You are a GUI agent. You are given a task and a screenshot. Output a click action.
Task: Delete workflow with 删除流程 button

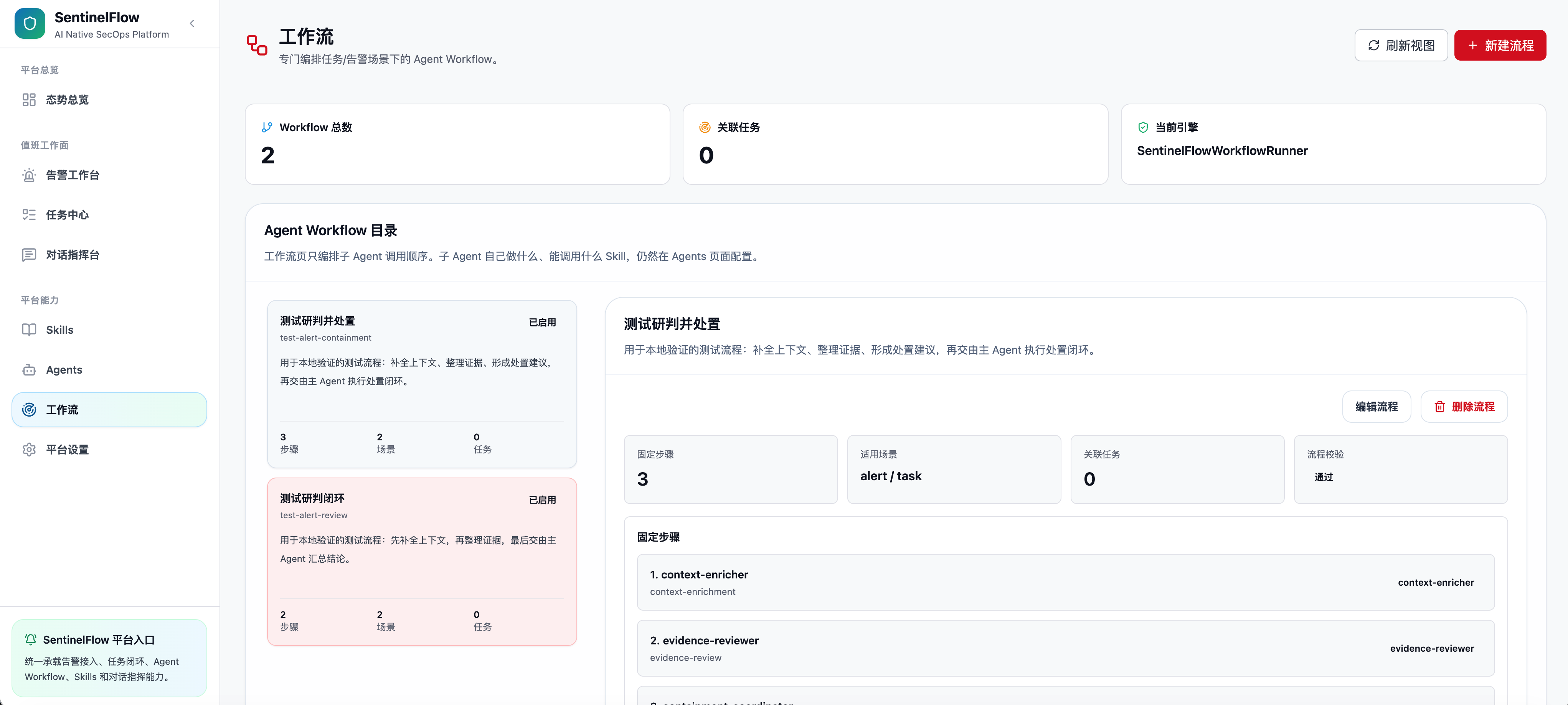pyautogui.click(x=1464, y=406)
